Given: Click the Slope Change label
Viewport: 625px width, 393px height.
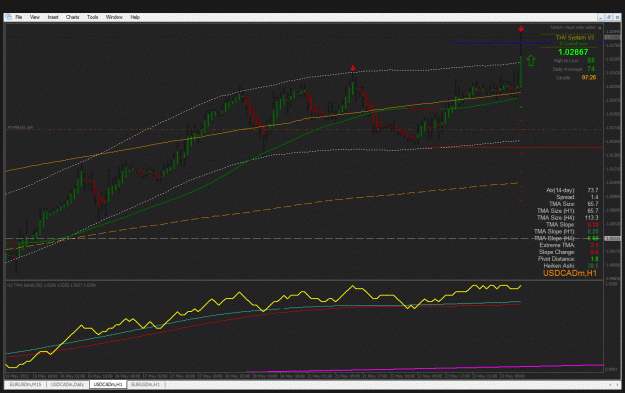Looking at the screenshot, I should (556, 252).
